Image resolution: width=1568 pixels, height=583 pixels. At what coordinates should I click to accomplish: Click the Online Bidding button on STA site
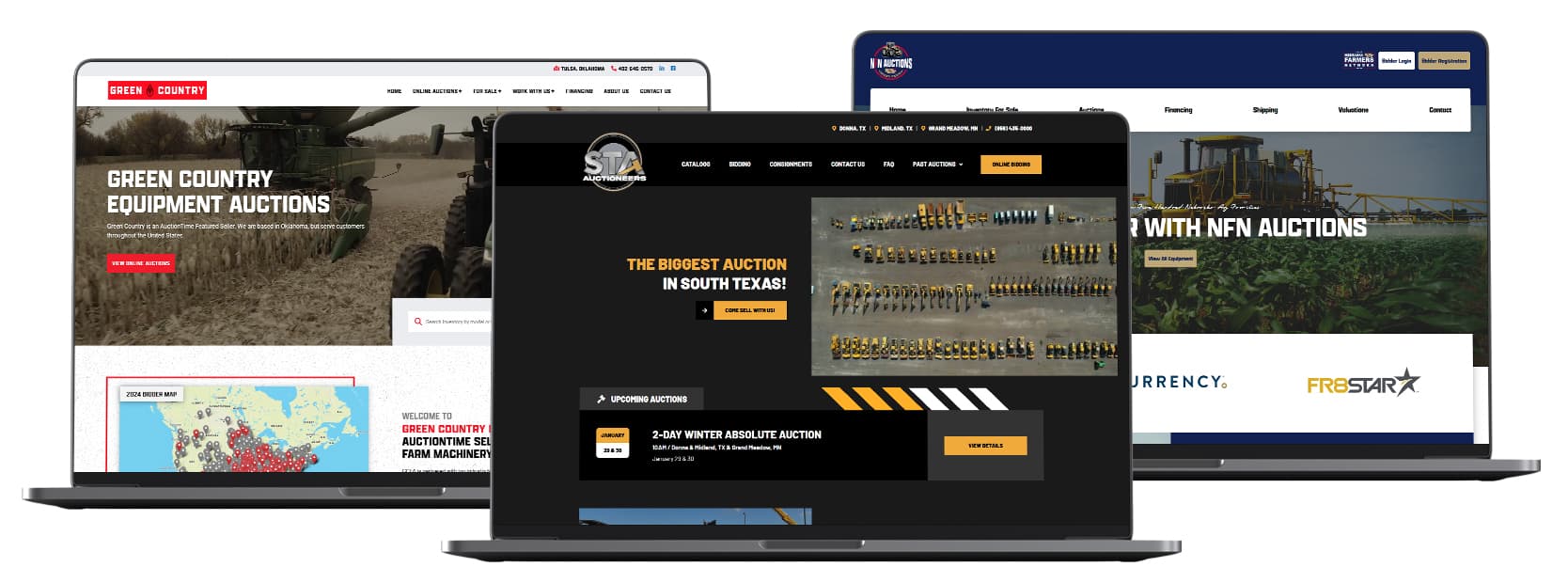[1011, 165]
